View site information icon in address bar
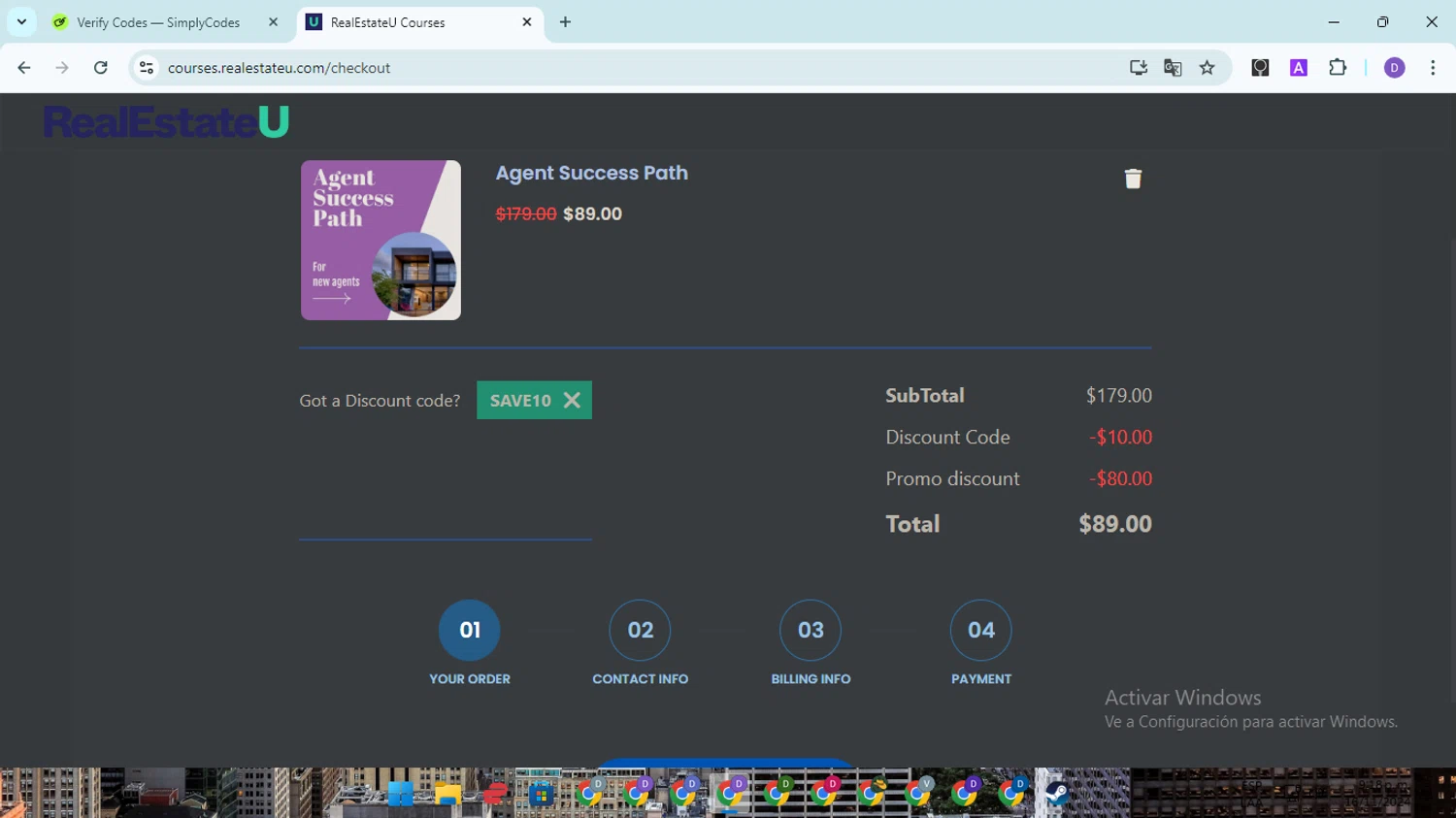 pos(147,68)
